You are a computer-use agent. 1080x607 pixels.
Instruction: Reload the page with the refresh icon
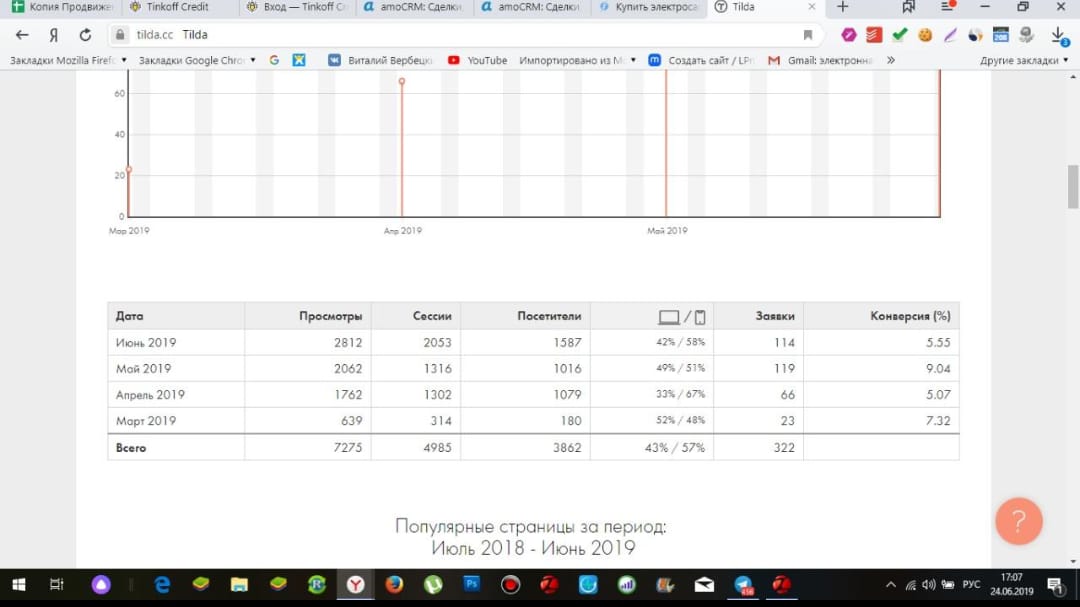click(x=85, y=35)
